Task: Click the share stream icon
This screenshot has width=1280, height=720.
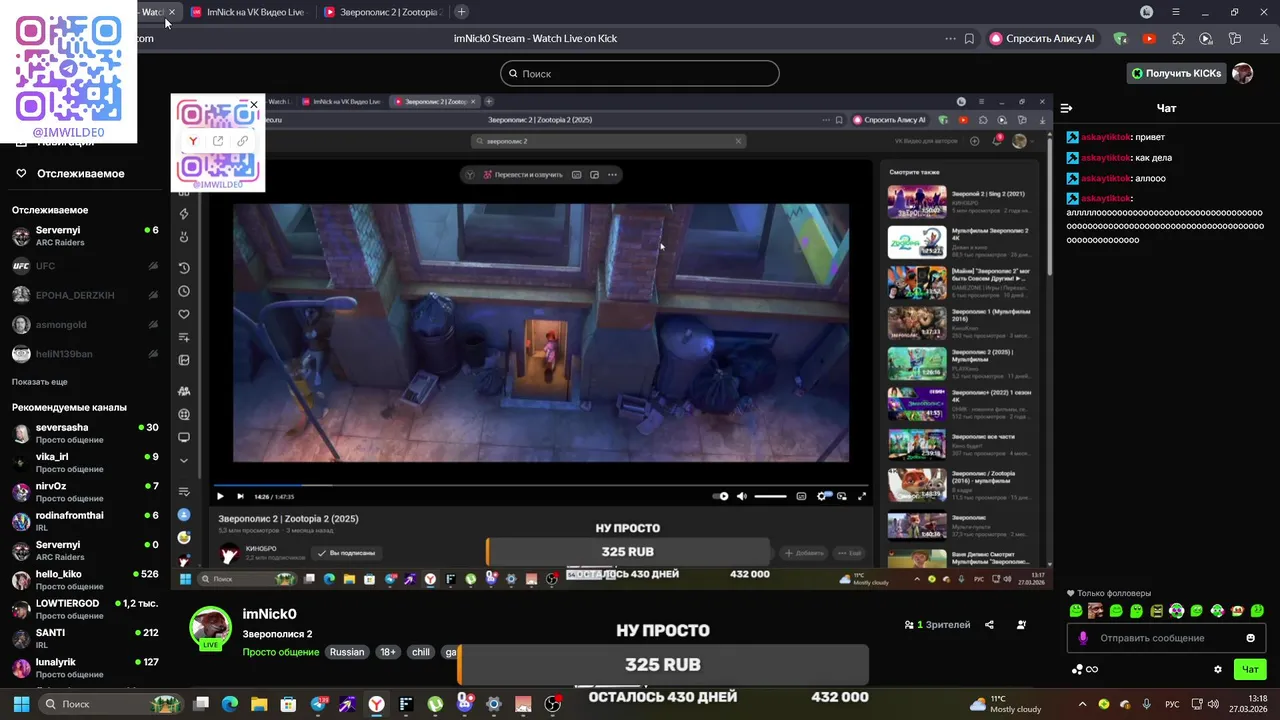Action: [x=989, y=625]
